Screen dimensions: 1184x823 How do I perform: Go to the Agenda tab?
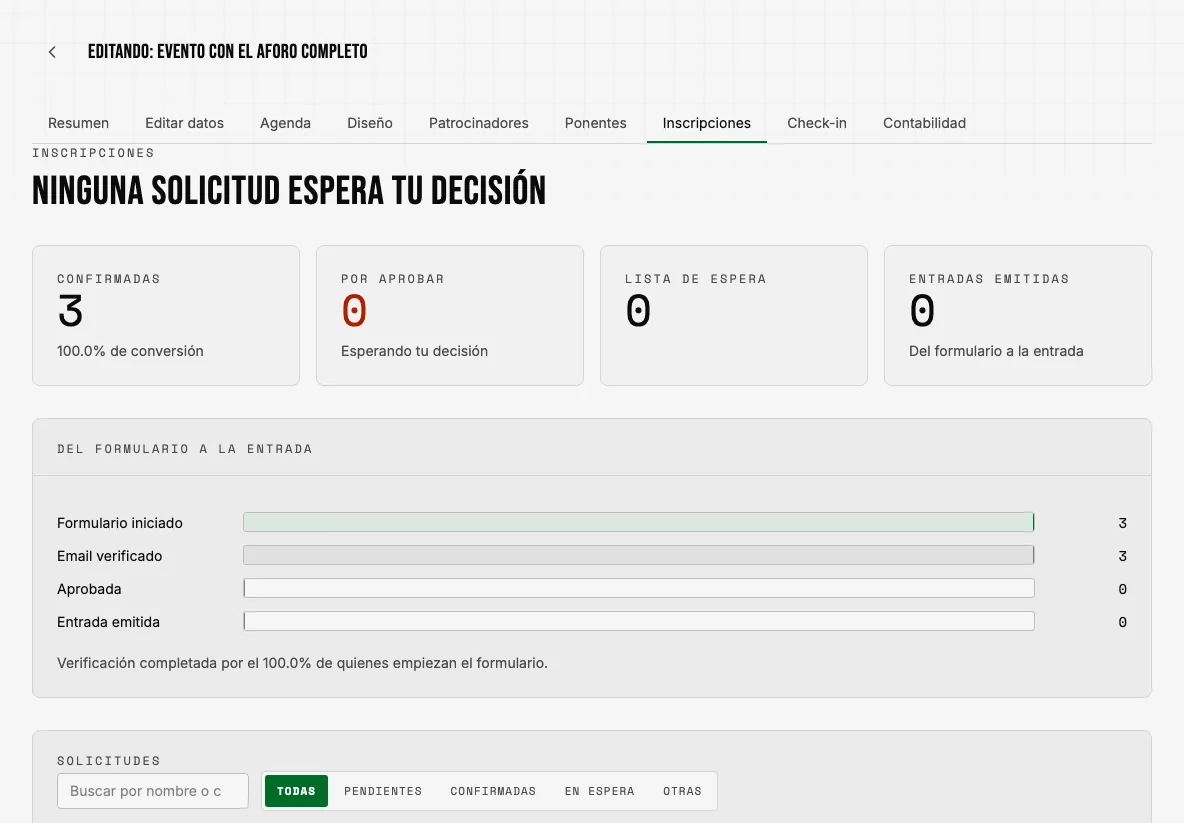point(285,123)
